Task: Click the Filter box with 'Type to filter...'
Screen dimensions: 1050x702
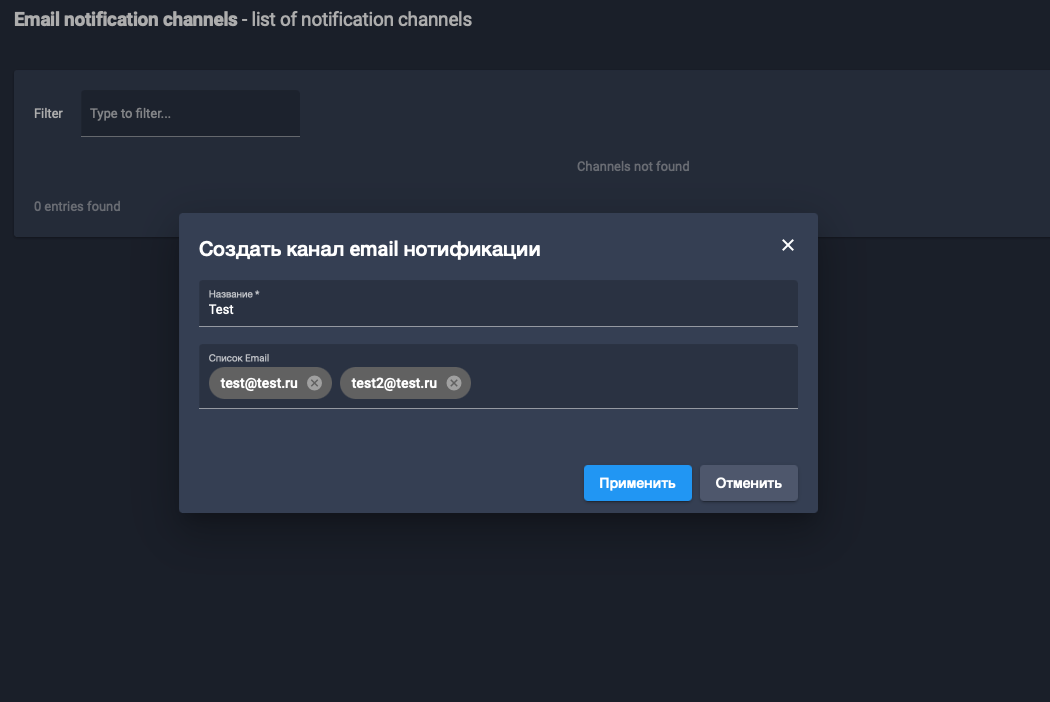Action: pyautogui.click(x=190, y=114)
